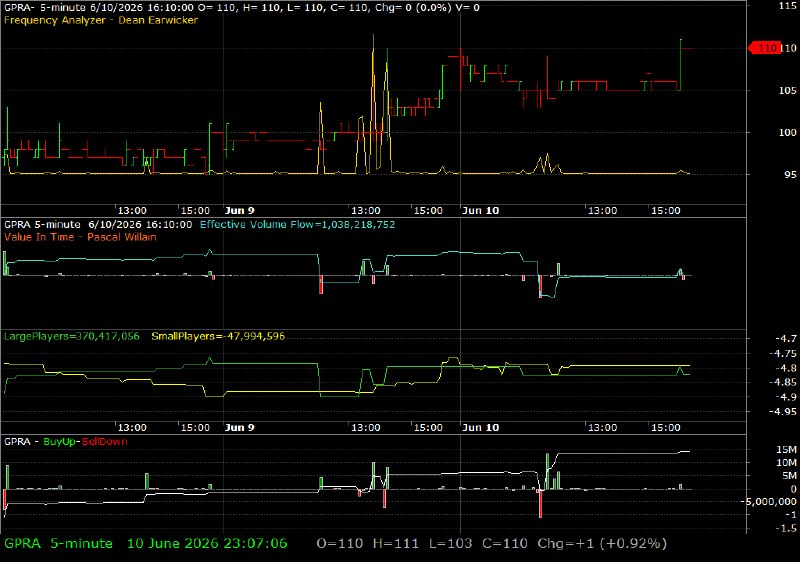Click the 105 price axis label
800x562 pixels.
pos(788,91)
